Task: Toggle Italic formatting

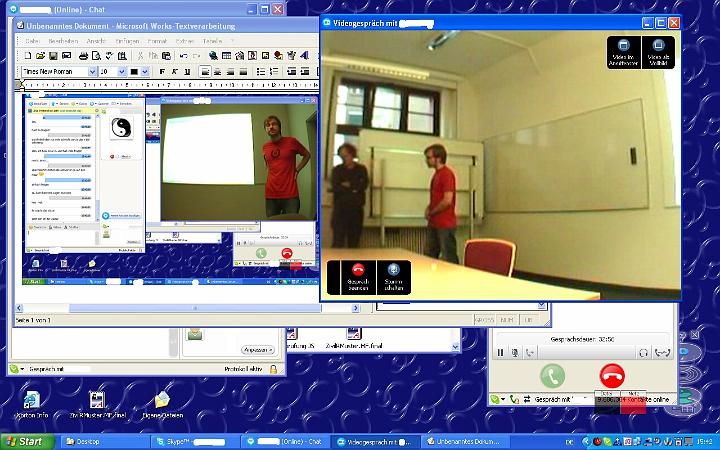Action: click(x=174, y=72)
